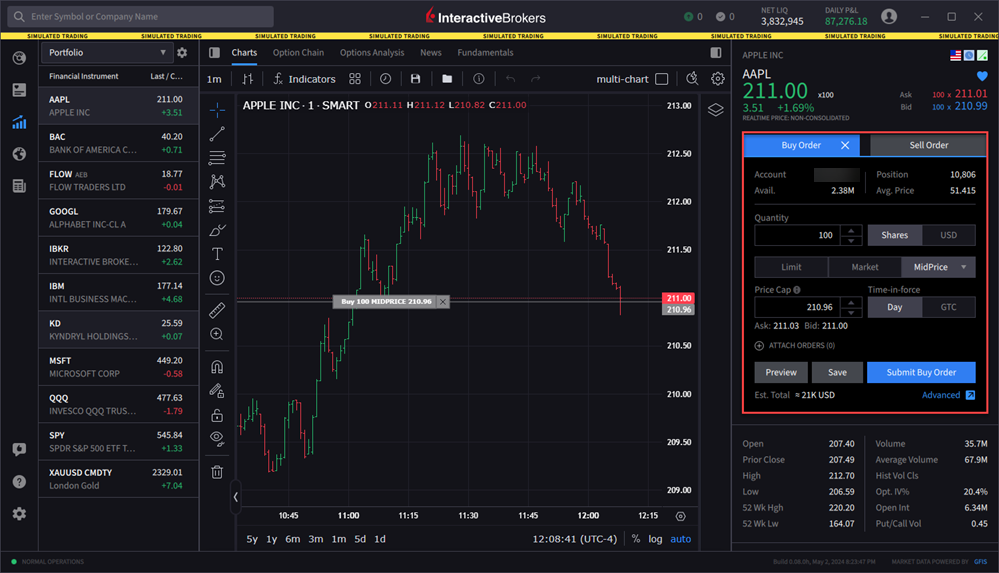999x573 pixels.
Task: Open the chart layout templates grid
Action: click(355, 79)
